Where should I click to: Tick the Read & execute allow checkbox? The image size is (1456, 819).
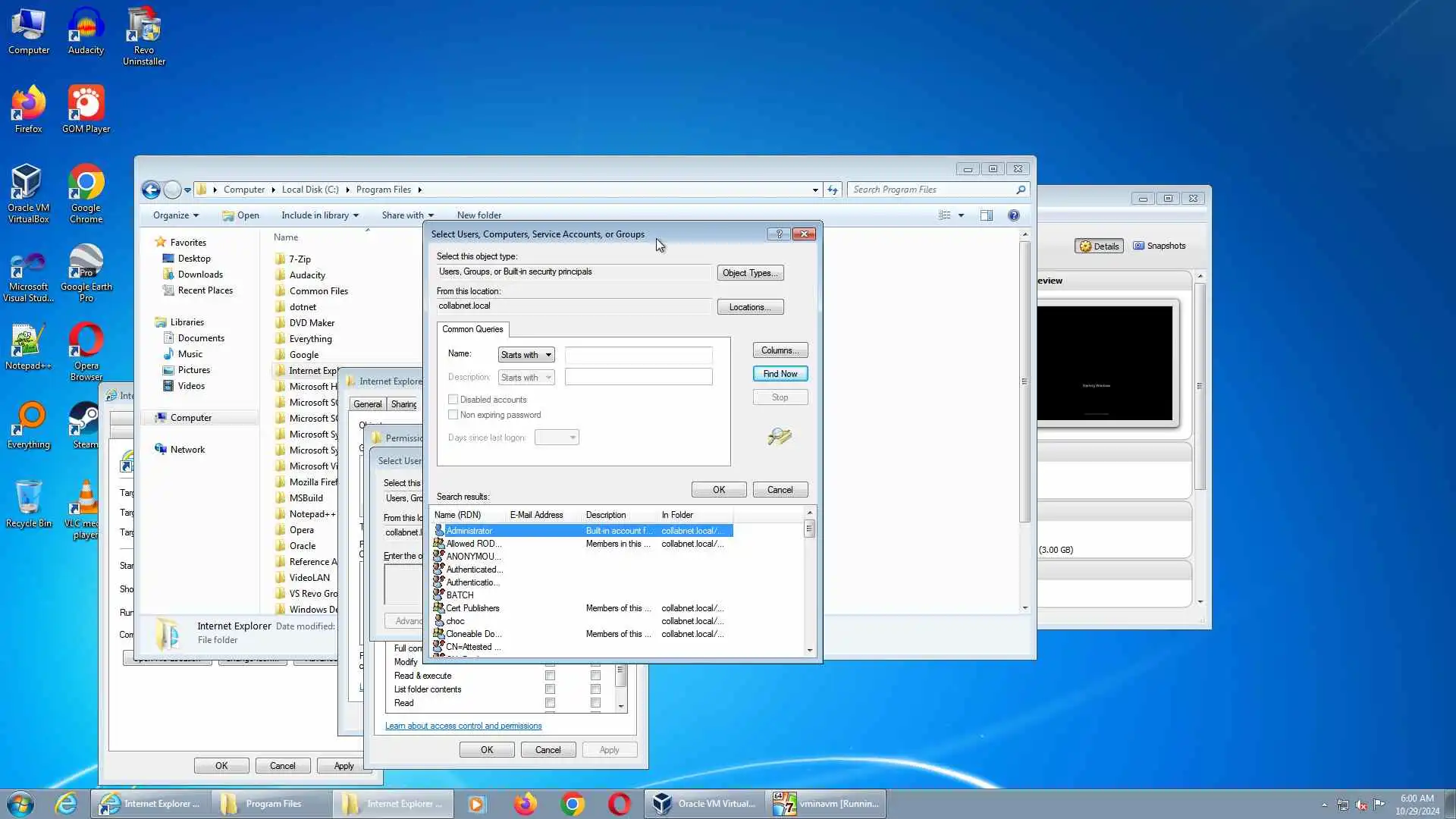(550, 676)
